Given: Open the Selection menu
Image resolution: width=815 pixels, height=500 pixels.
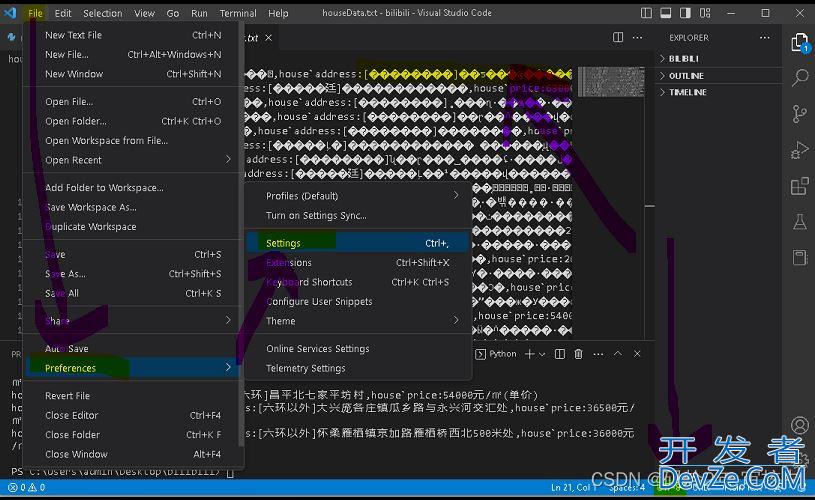Looking at the screenshot, I should (102, 13).
